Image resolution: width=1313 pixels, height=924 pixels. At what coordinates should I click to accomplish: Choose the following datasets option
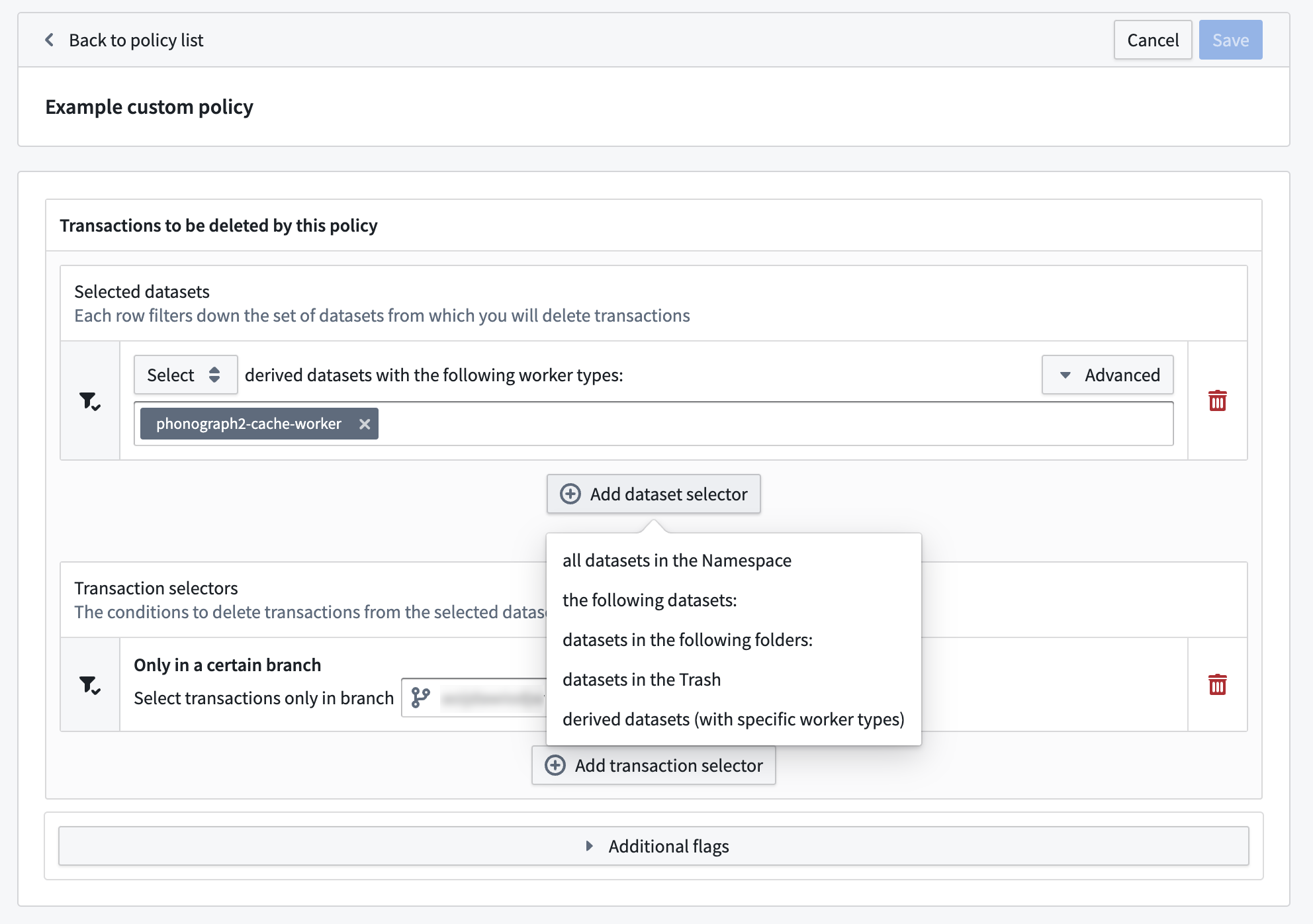coord(650,600)
